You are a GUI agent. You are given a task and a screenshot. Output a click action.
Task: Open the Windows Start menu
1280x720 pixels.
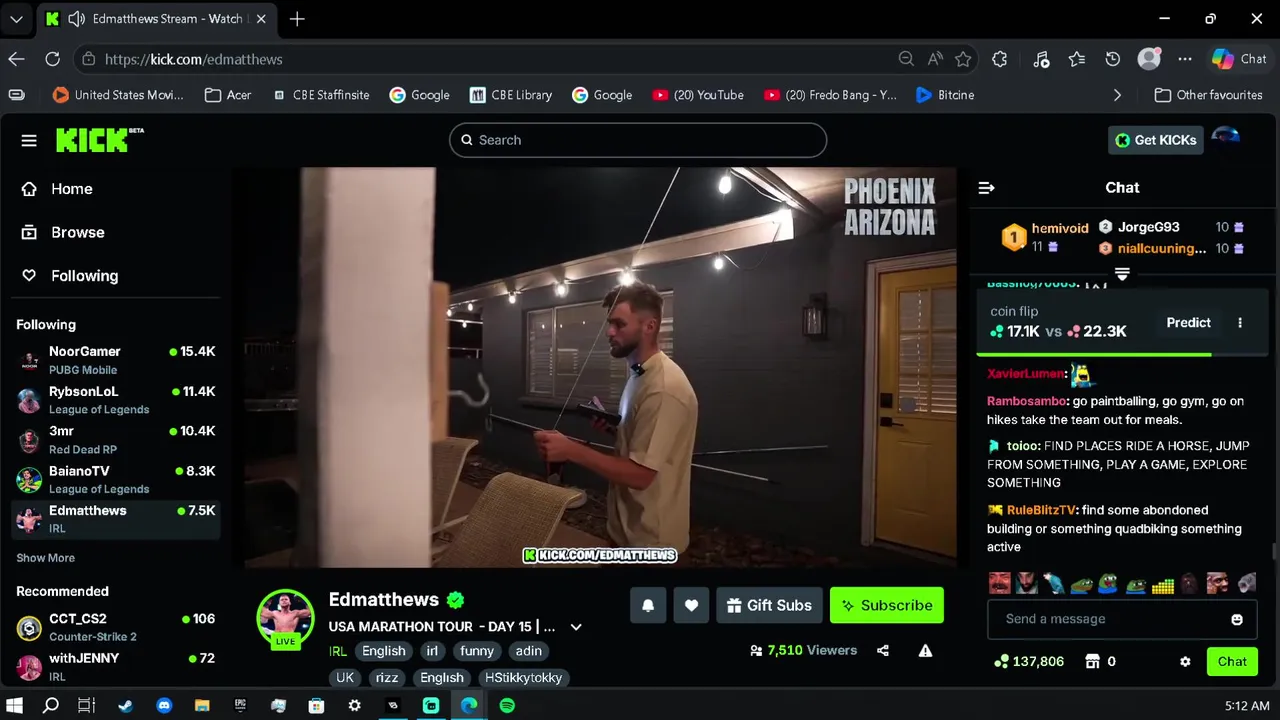click(14, 706)
